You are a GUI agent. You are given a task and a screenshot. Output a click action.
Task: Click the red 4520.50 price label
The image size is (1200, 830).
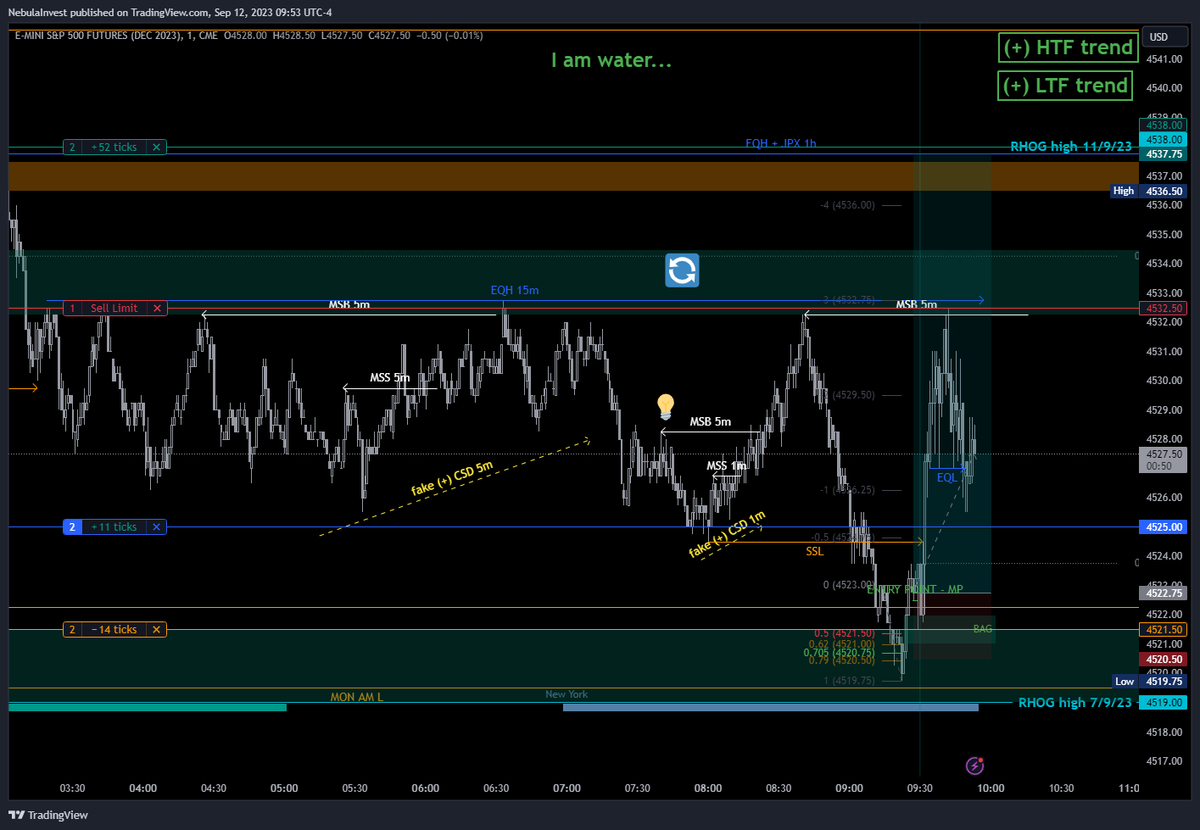[x=1165, y=659]
